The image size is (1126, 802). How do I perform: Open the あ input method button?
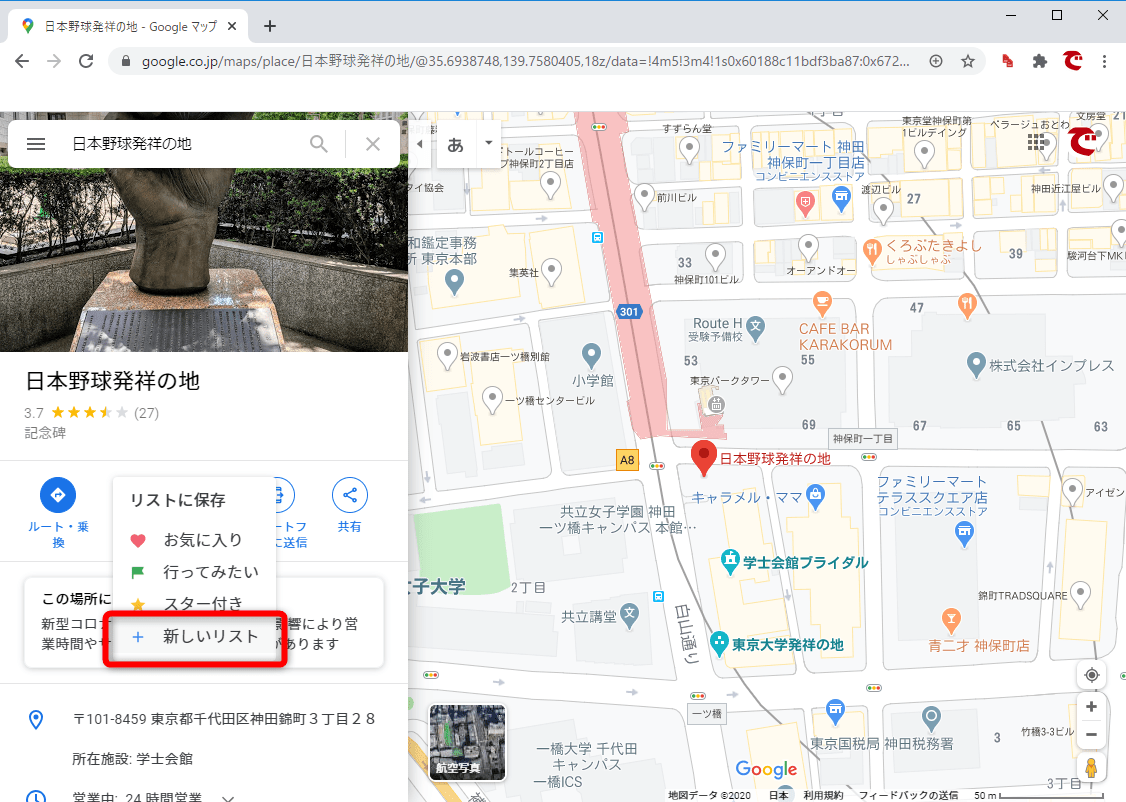pos(455,145)
